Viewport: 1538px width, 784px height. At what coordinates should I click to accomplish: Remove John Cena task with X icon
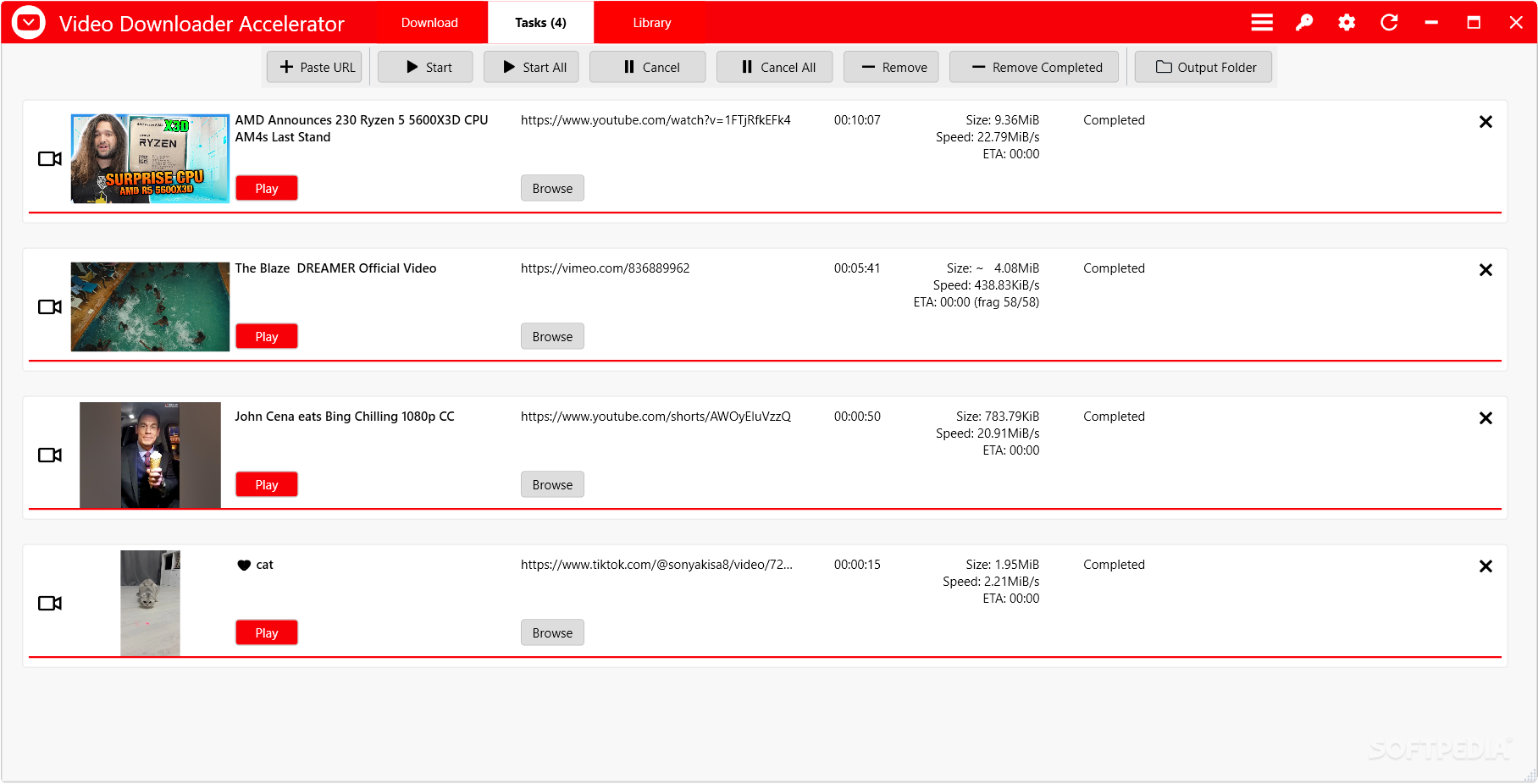(1485, 418)
